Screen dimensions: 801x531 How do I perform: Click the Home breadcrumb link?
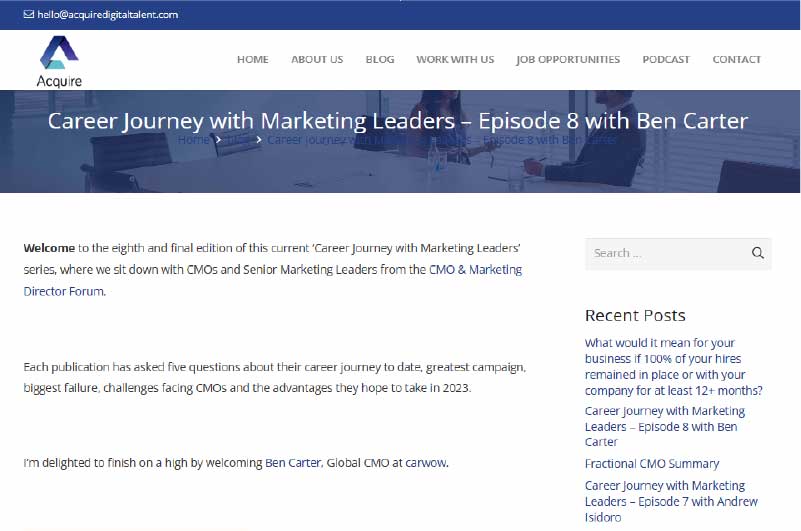(193, 140)
